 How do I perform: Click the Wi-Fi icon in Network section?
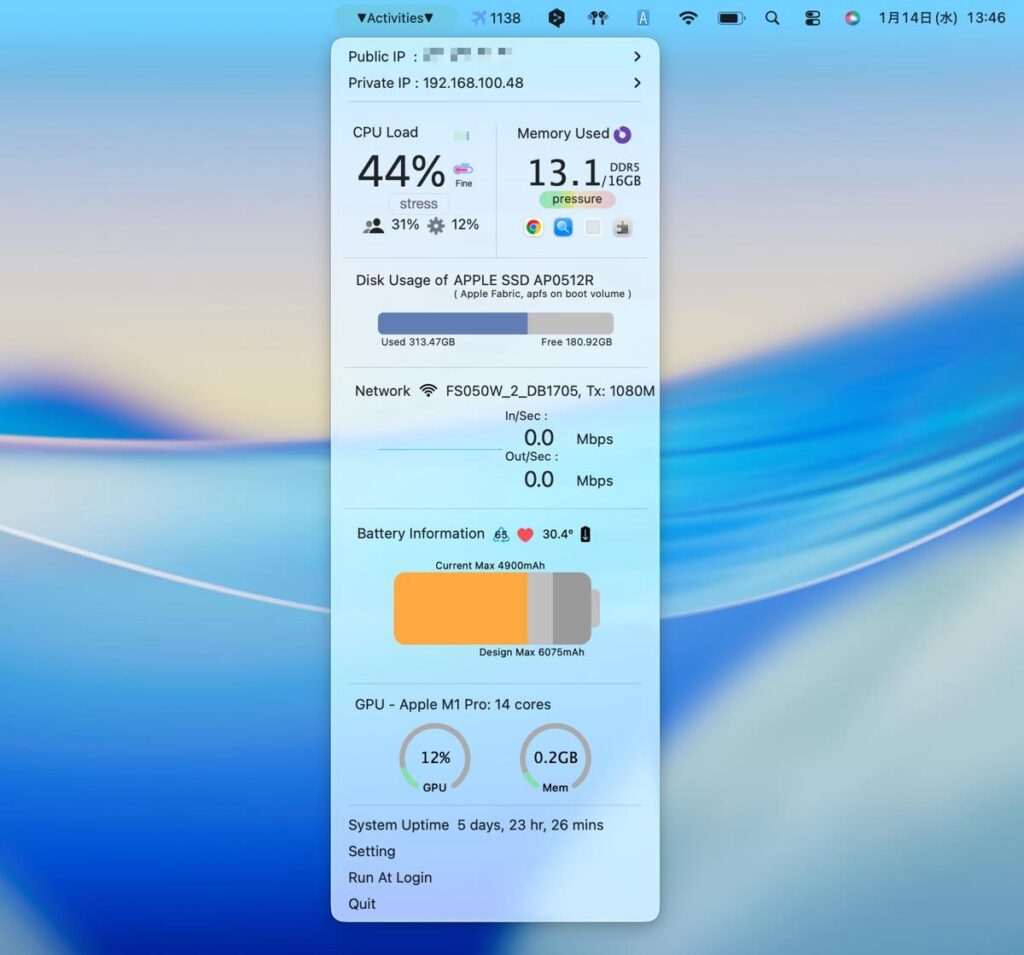coord(428,391)
